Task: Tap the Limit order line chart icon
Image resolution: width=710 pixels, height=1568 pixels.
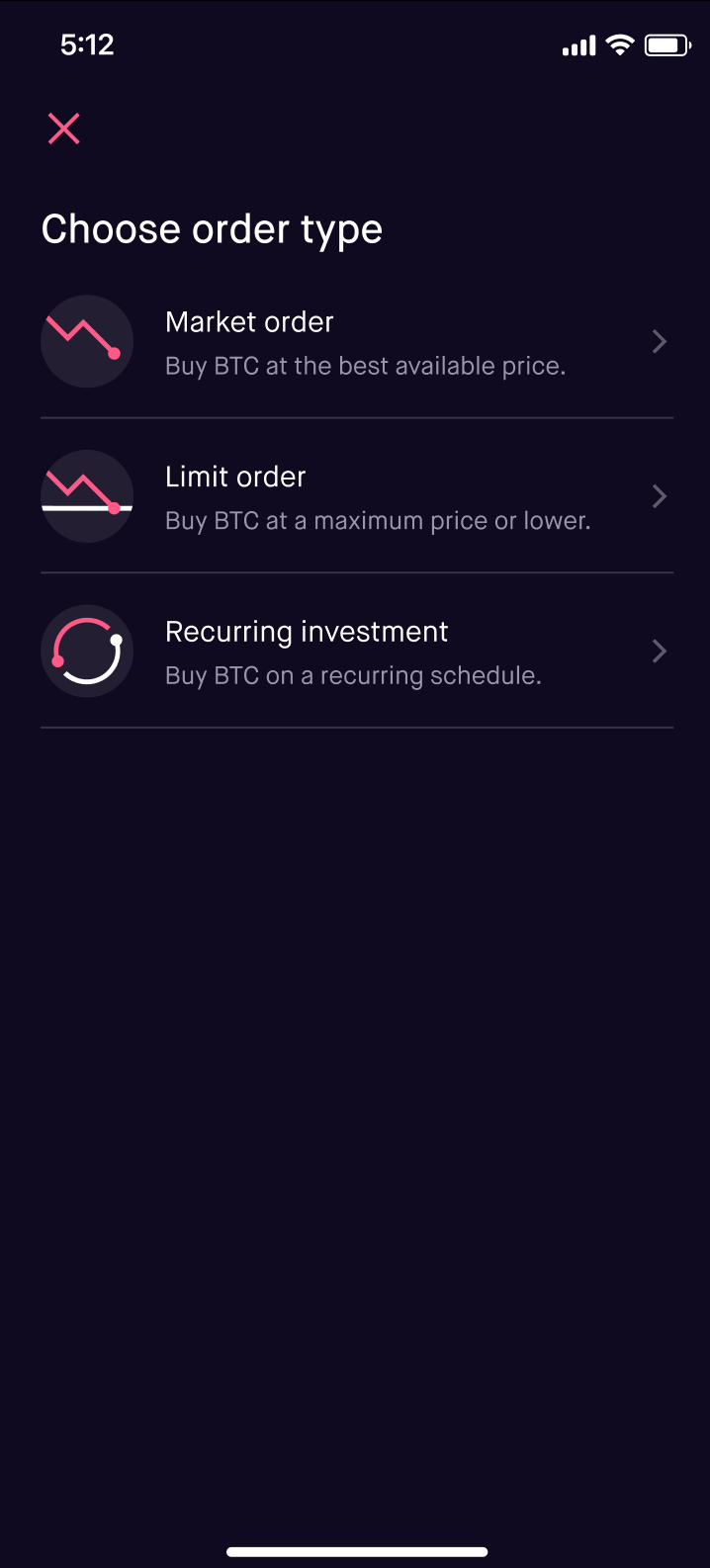Action: [x=87, y=496]
